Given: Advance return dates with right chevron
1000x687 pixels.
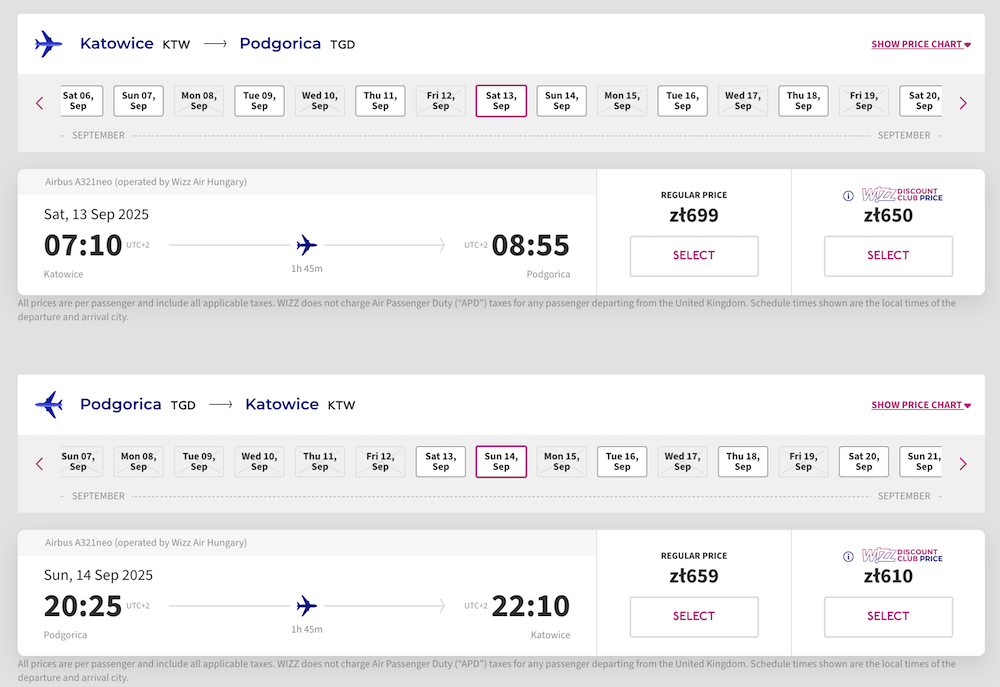Looking at the screenshot, I should [x=963, y=464].
